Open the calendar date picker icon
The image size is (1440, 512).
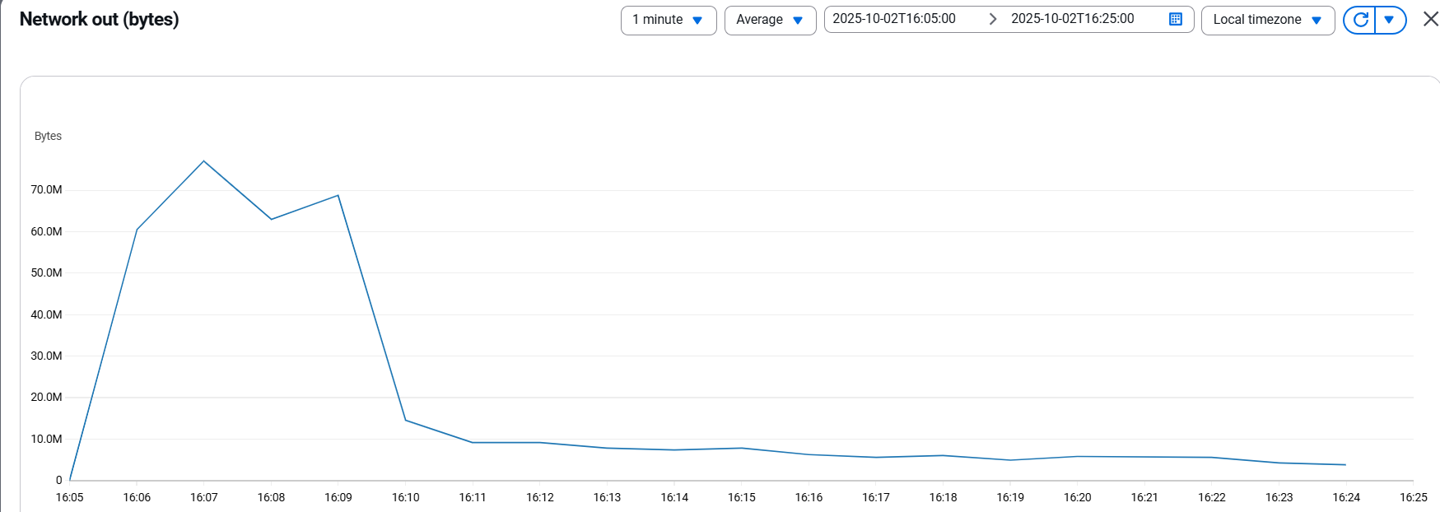point(1176,19)
